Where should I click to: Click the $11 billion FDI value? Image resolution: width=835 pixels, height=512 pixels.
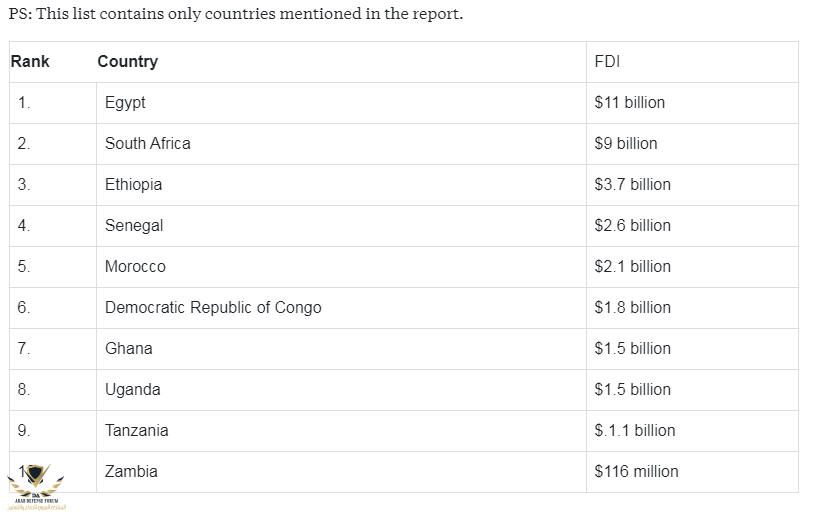pos(629,103)
